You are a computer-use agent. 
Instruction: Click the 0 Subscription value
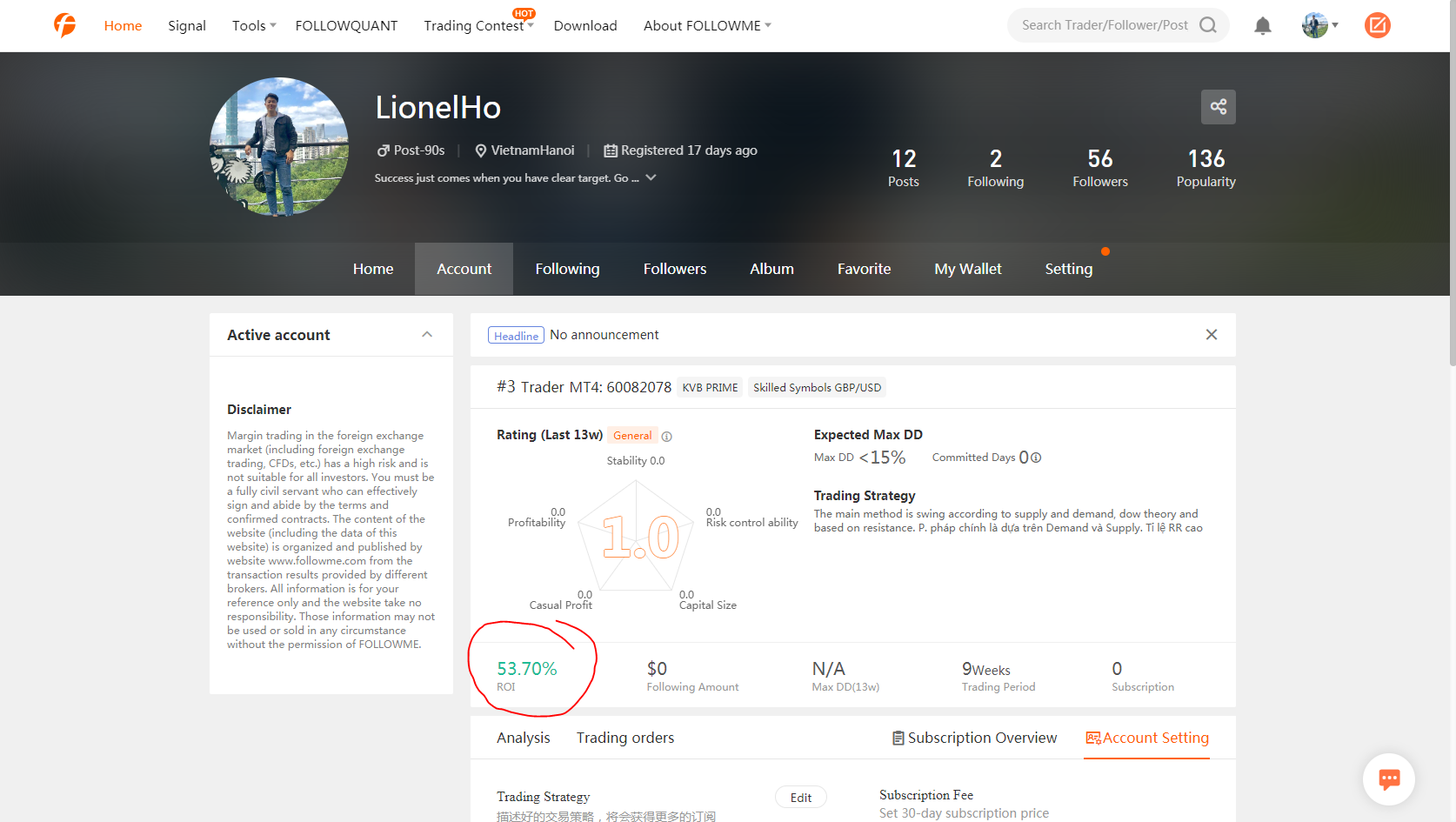point(1117,669)
